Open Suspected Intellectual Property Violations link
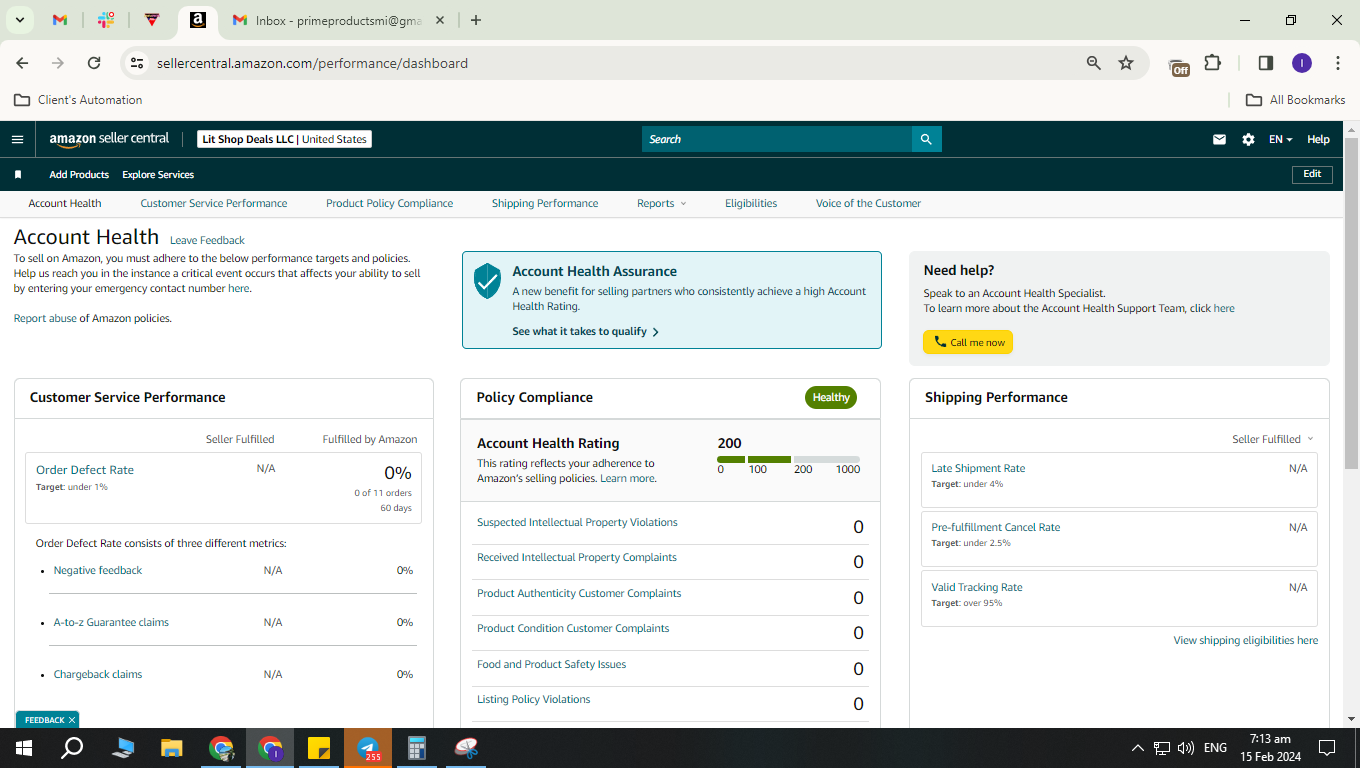This screenshot has height=768, width=1360. 577,522
